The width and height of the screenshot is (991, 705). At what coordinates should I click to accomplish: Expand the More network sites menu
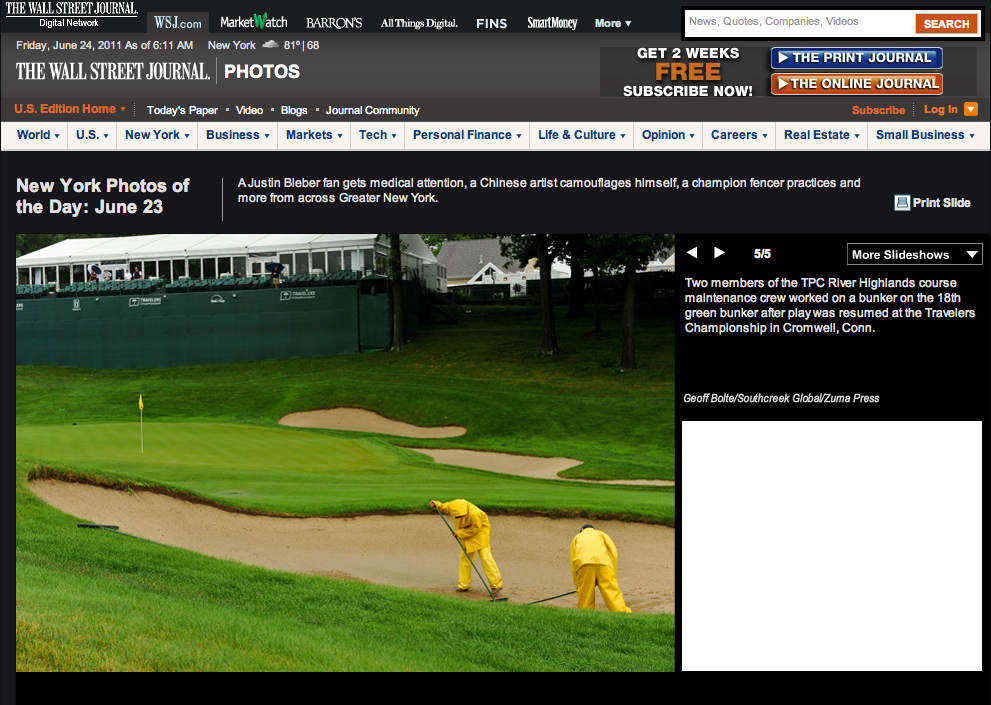point(612,23)
